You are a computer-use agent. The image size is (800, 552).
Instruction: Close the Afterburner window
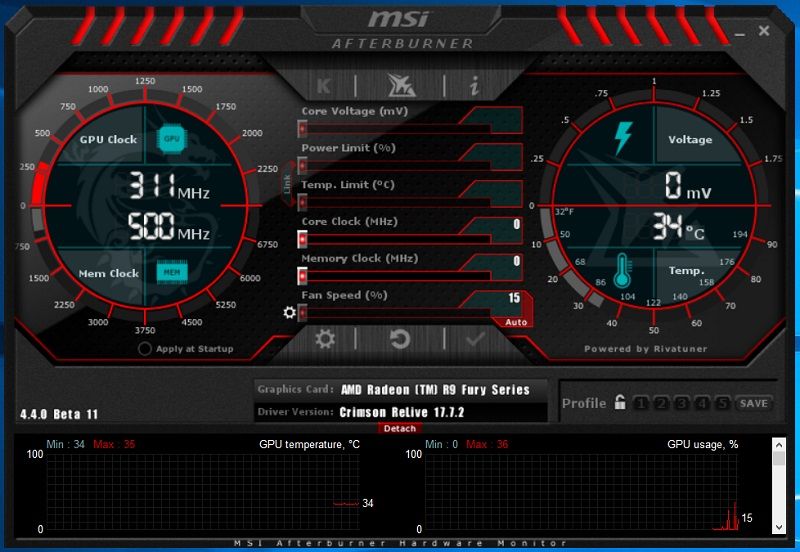pyautogui.click(x=764, y=31)
